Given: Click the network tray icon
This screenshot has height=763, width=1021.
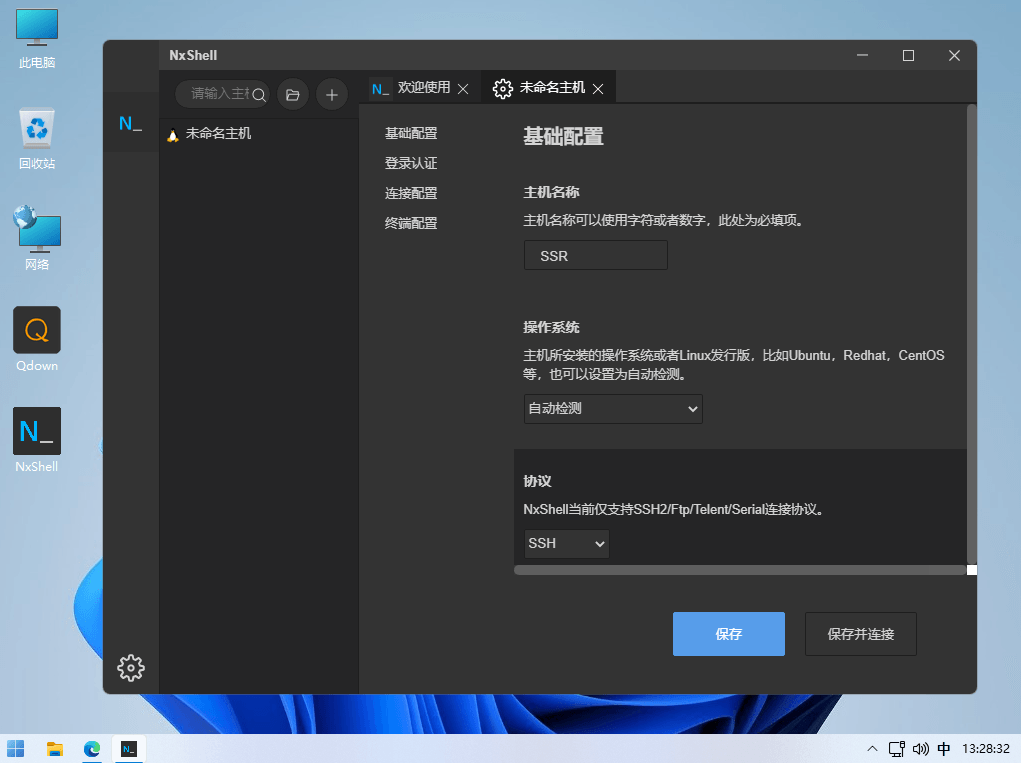Looking at the screenshot, I should click(x=897, y=749).
